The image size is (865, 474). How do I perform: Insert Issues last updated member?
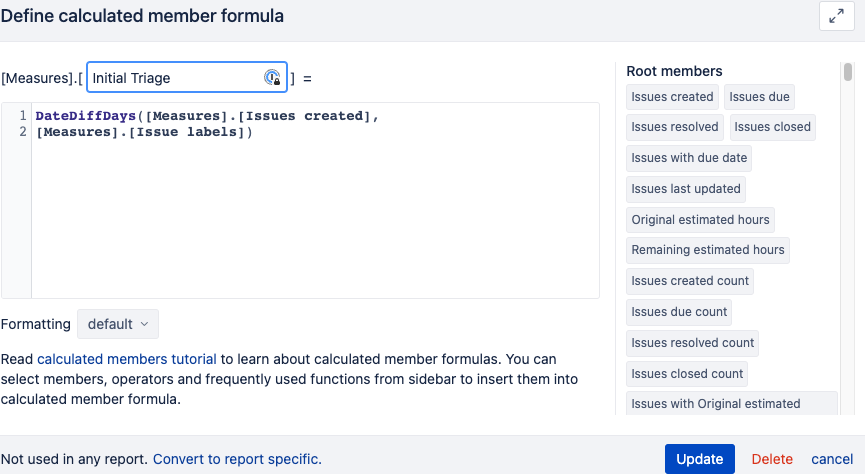(x=686, y=189)
